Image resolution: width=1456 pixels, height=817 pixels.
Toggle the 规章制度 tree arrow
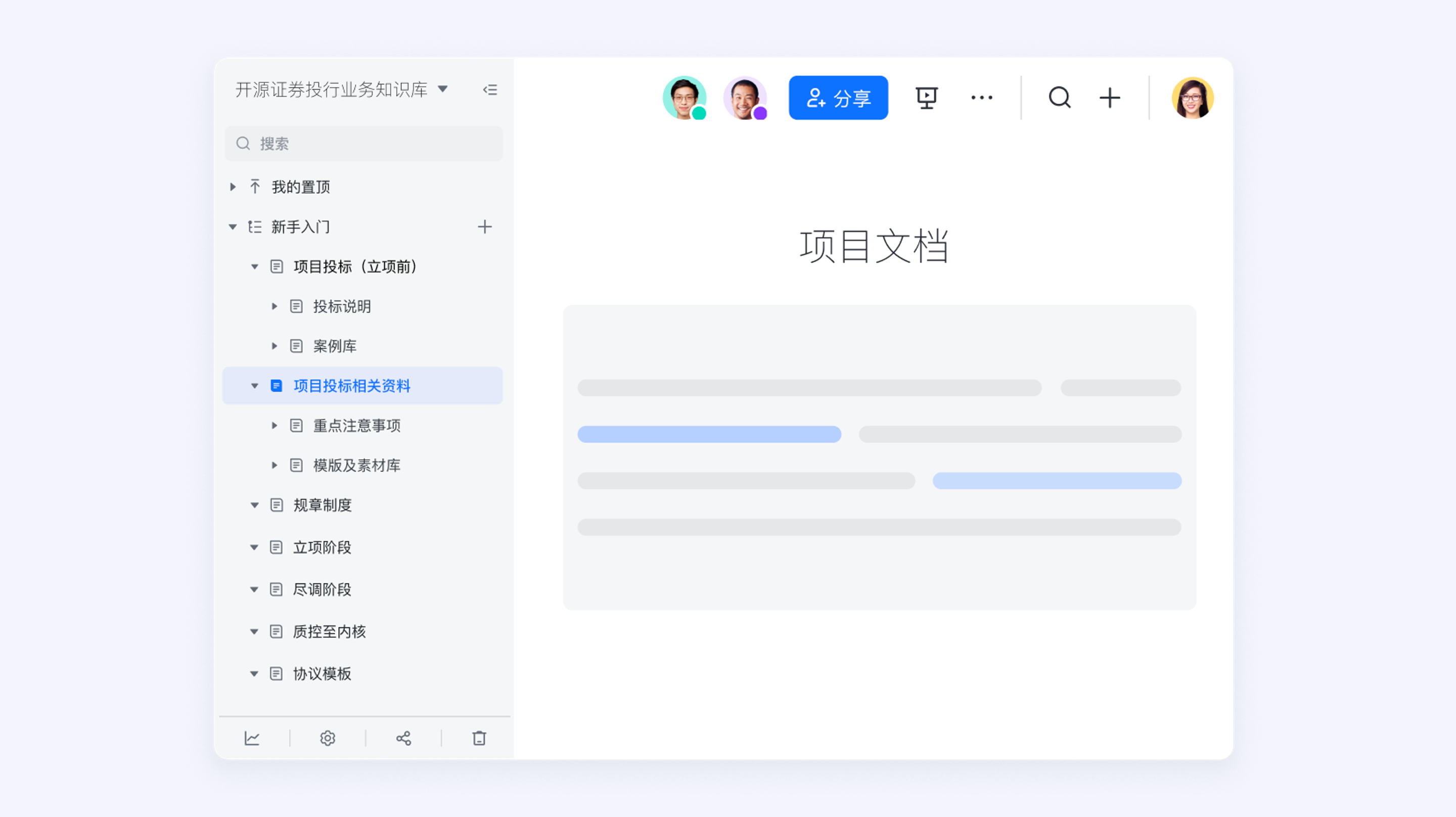click(254, 505)
